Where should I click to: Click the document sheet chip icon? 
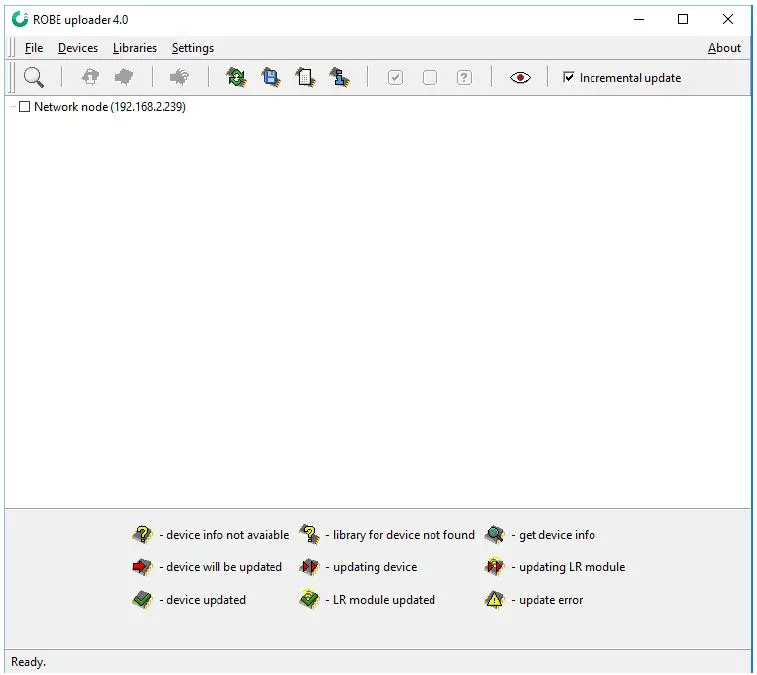[306, 77]
